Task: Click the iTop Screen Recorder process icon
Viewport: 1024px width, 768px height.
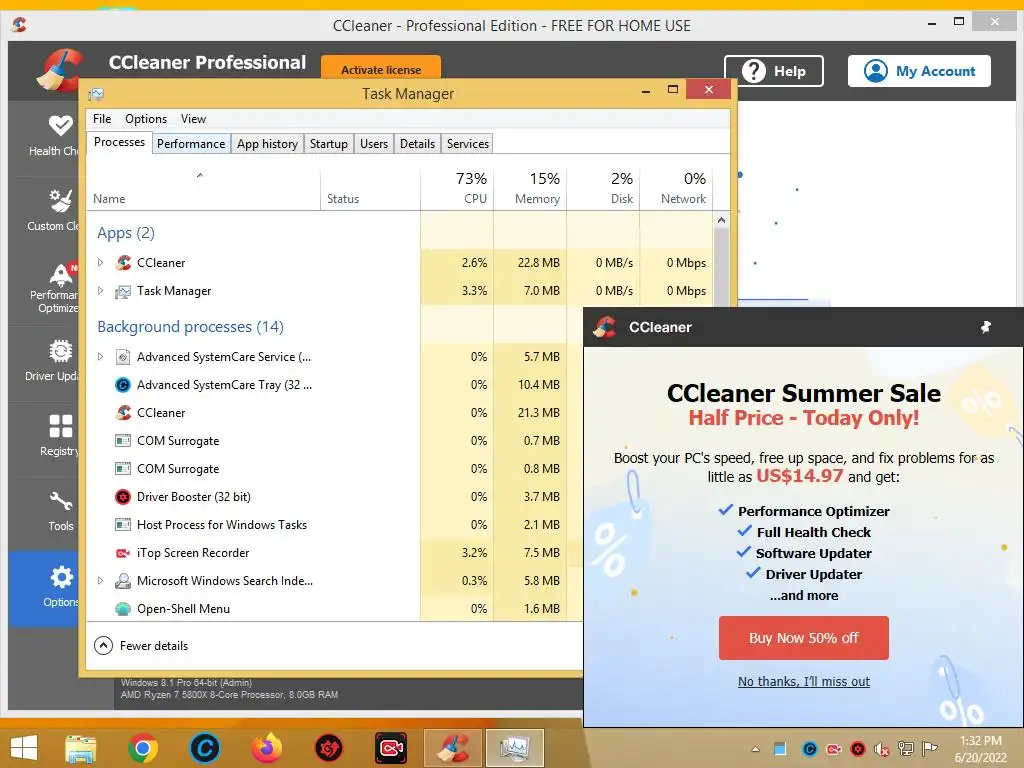Action: pyautogui.click(x=123, y=553)
